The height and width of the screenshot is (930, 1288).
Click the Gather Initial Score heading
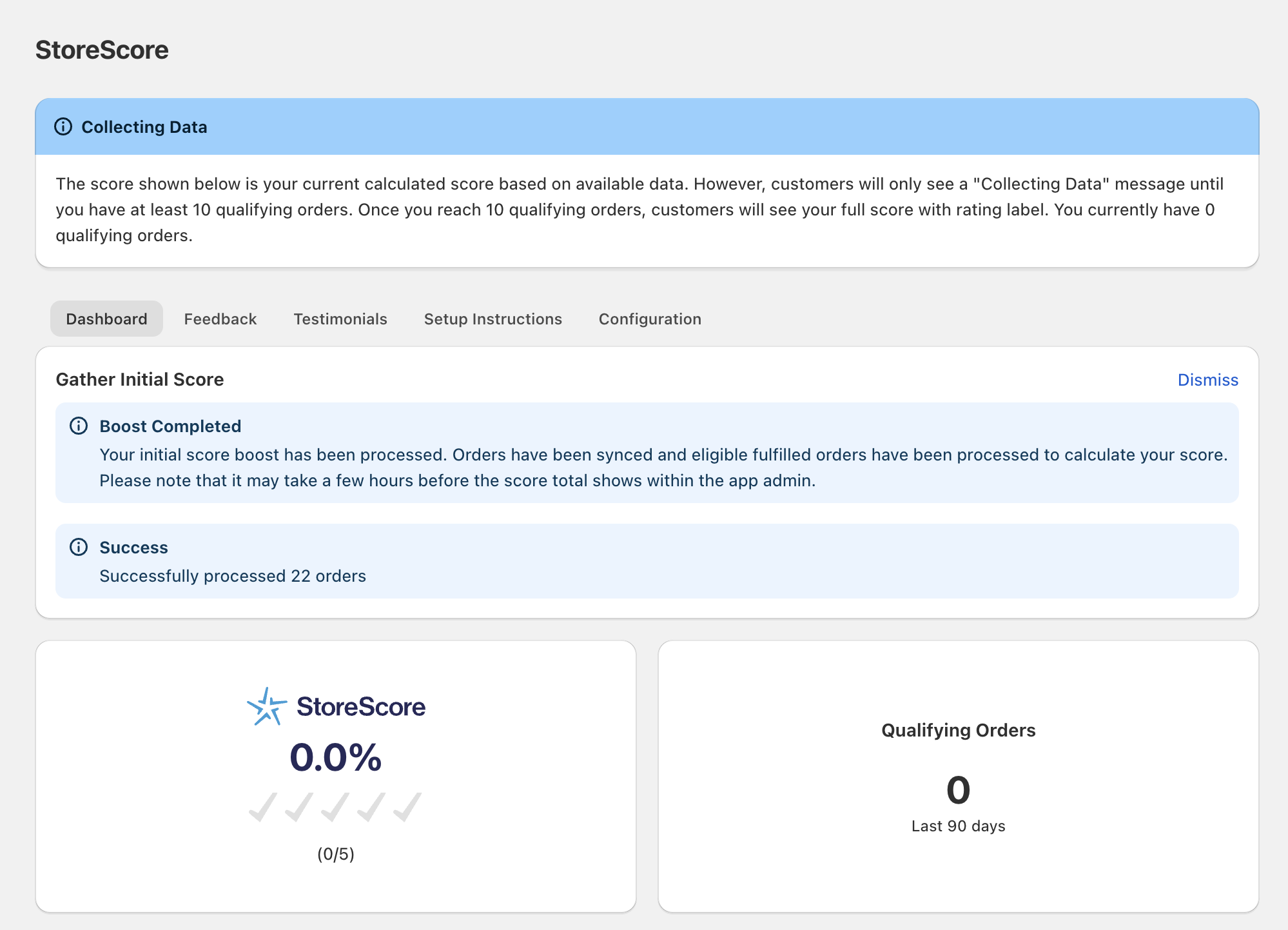click(139, 379)
